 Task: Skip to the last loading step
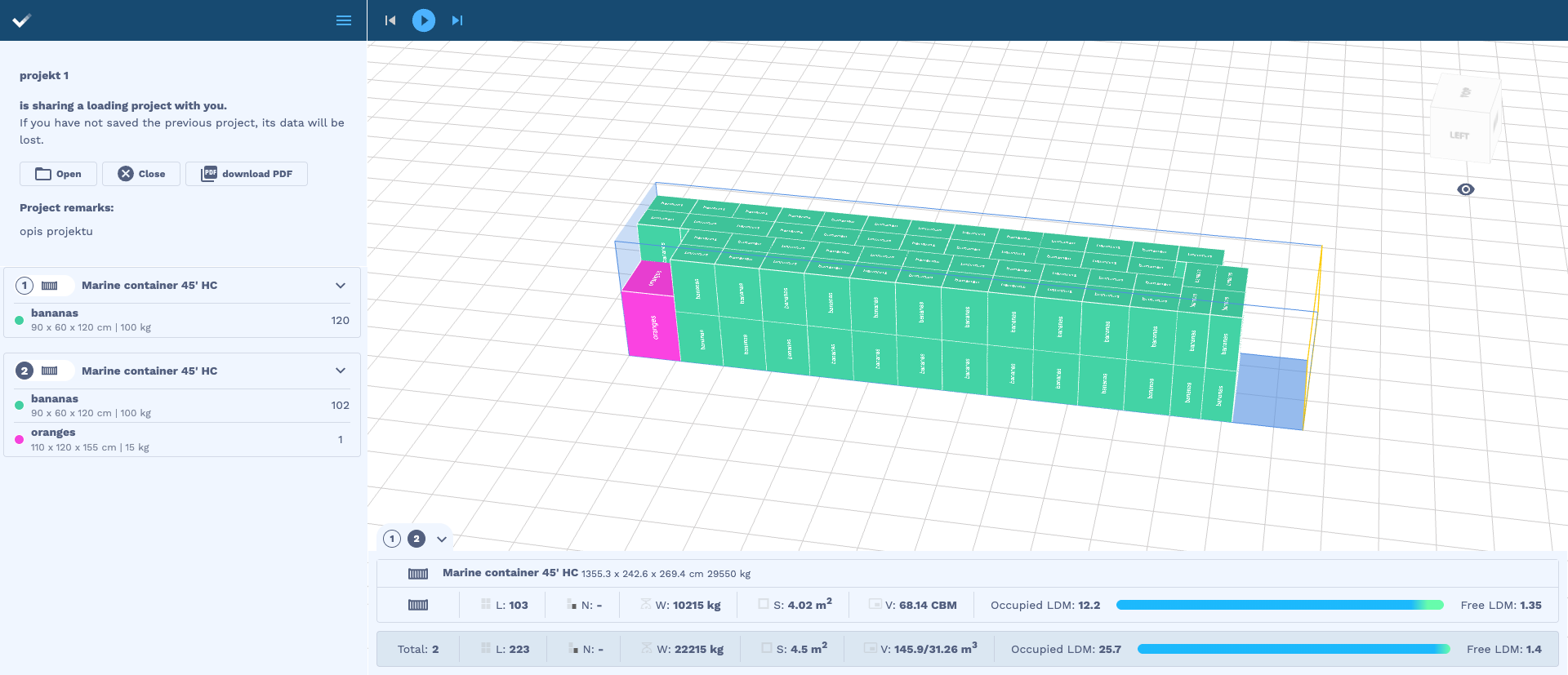457,20
